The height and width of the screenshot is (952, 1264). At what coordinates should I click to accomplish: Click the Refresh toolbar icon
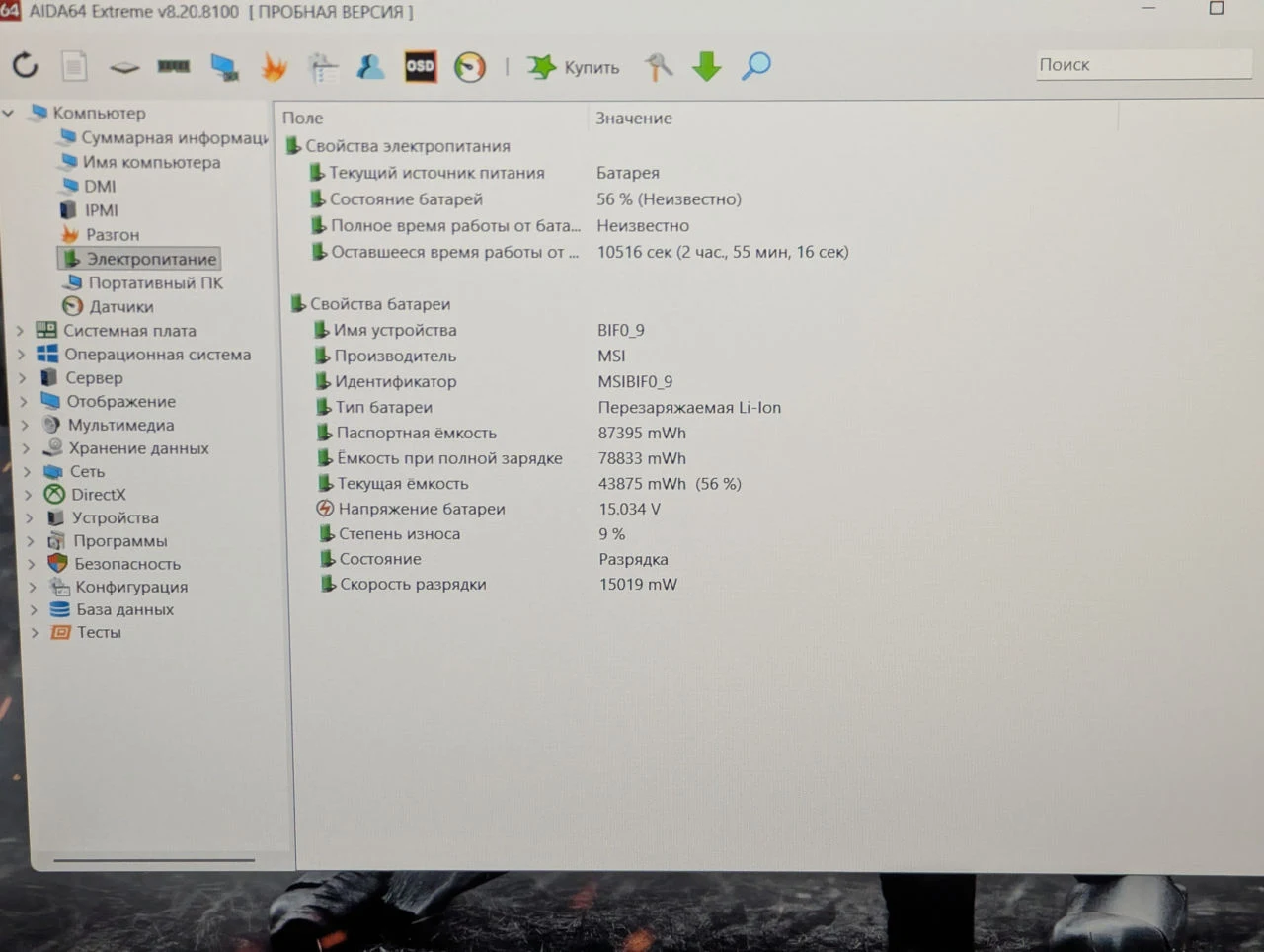click(26, 66)
